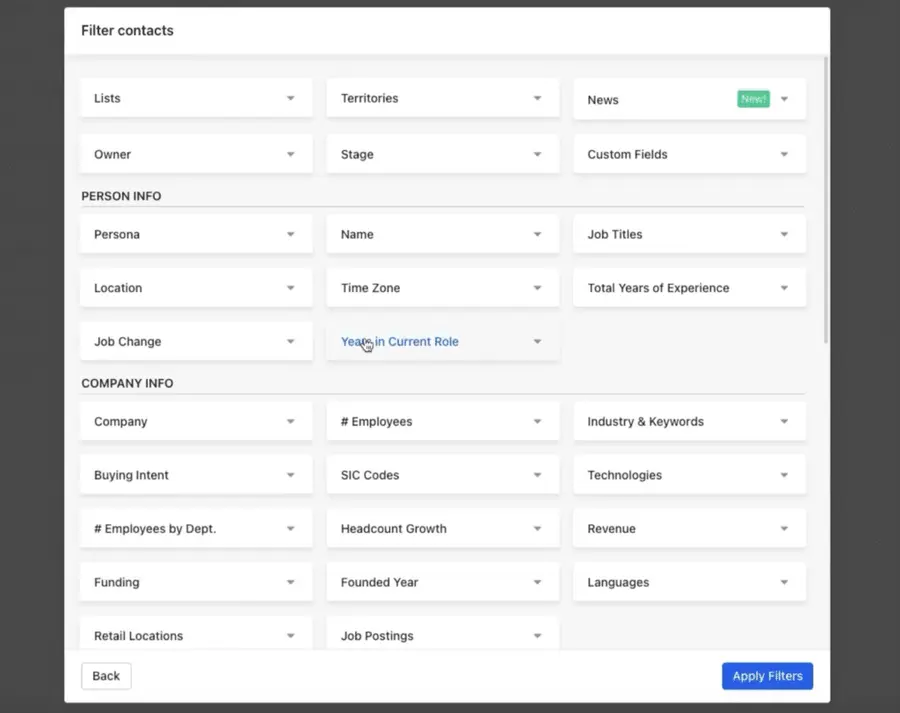Expand the Time Zone dropdown
The image size is (900, 713).
pos(442,287)
